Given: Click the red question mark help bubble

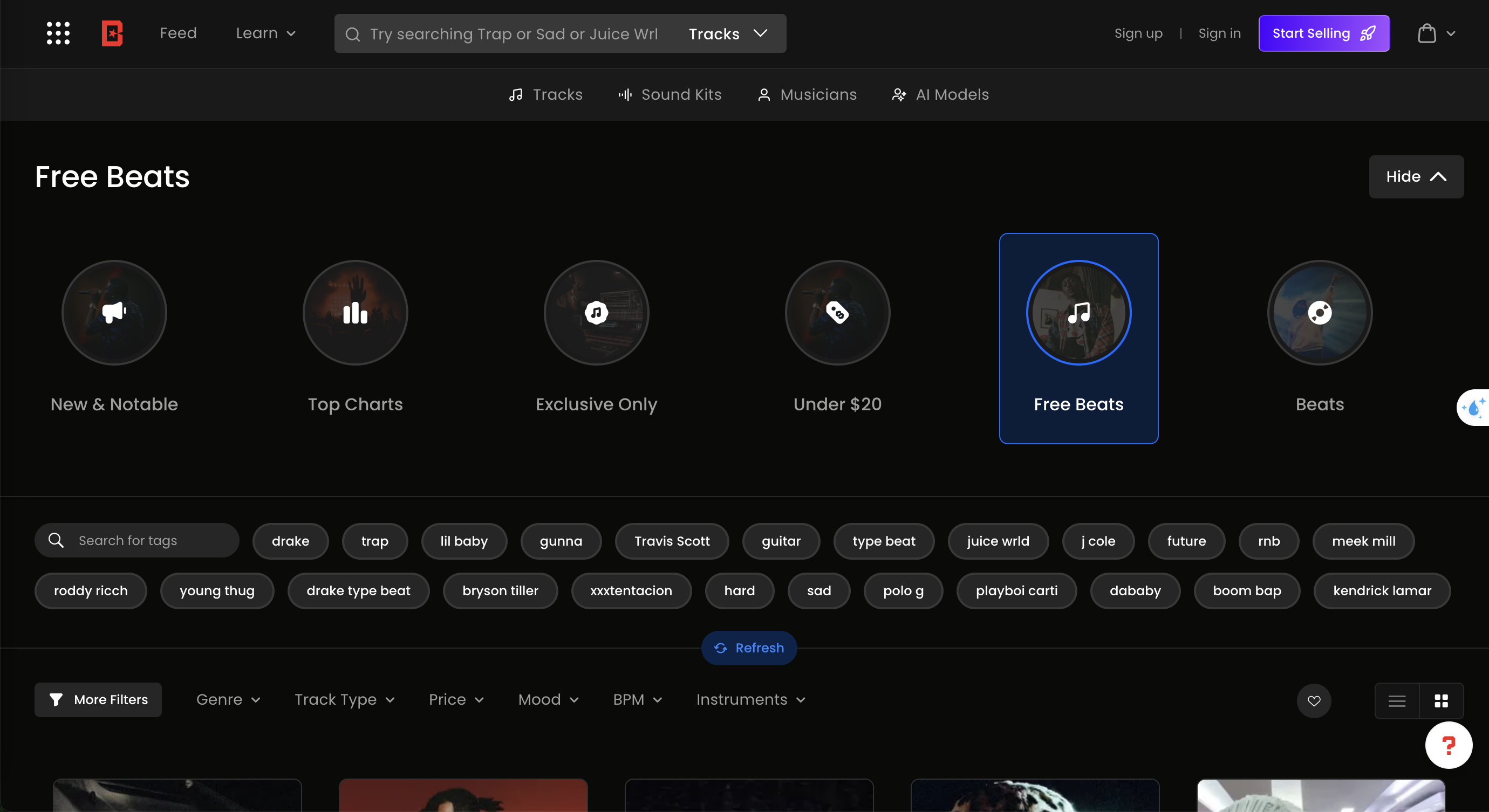Looking at the screenshot, I should pyautogui.click(x=1448, y=745).
